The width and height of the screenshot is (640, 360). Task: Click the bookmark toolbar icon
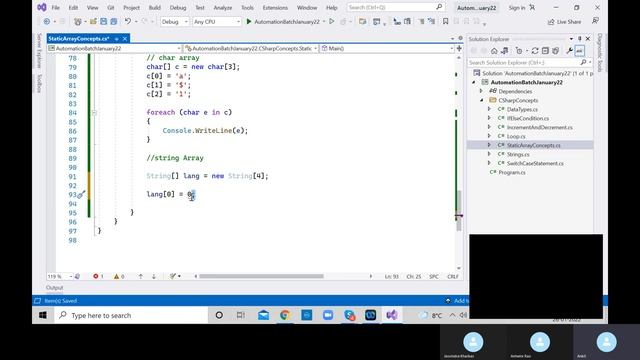[446, 22]
